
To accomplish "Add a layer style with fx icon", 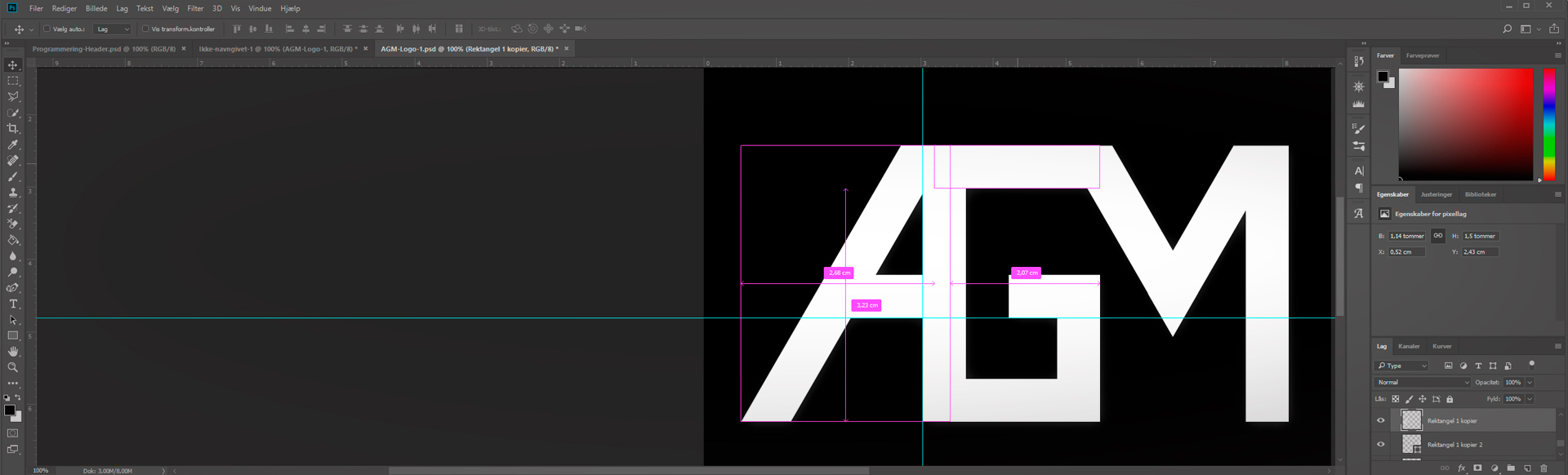I will pos(1461,468).
